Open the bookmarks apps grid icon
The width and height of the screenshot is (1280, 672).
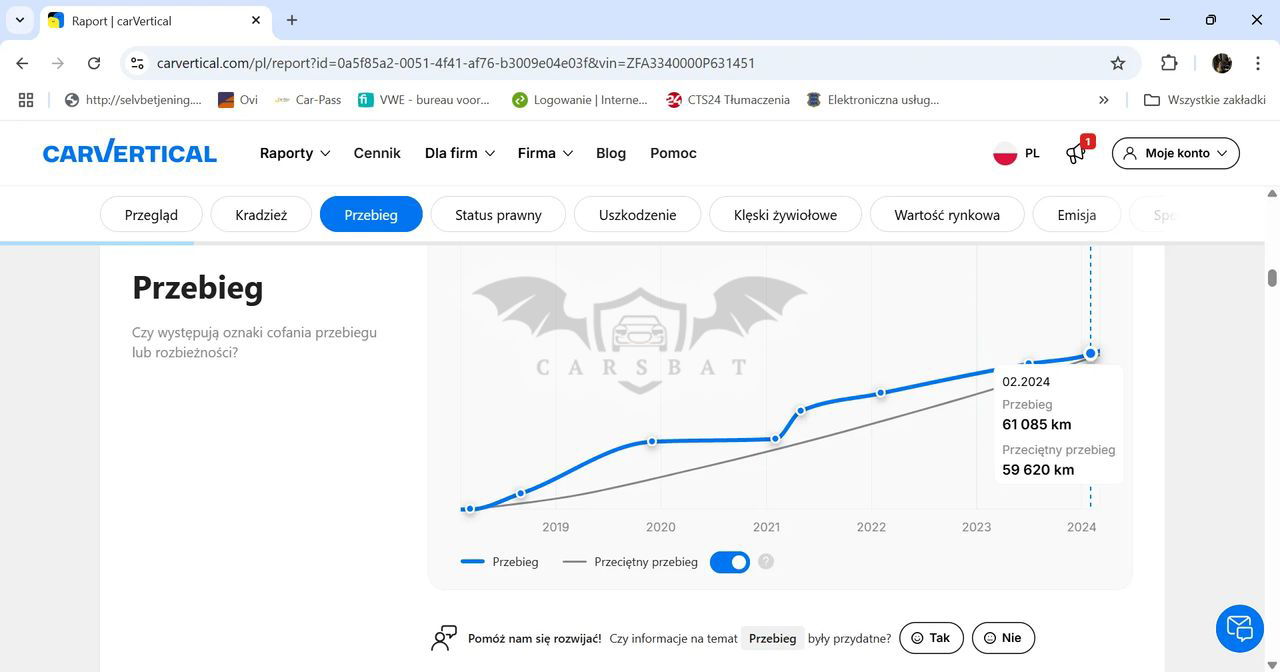coord(26,100)
